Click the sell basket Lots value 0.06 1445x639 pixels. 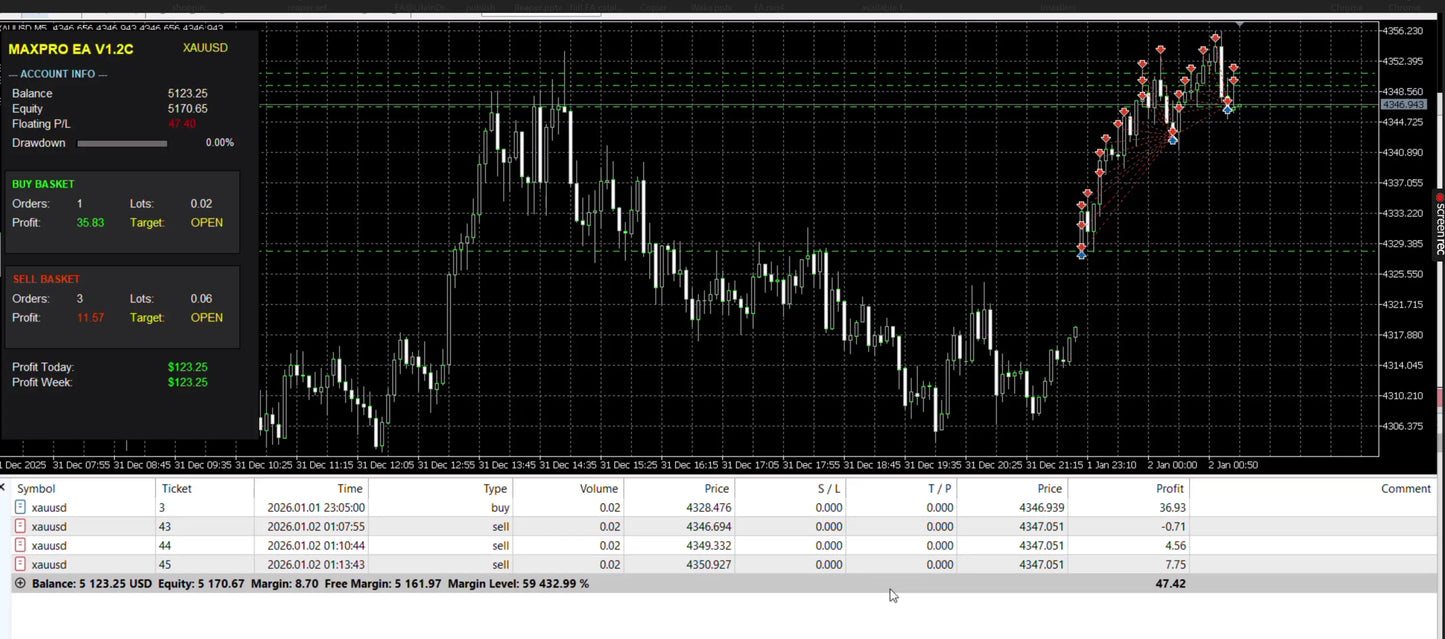click(201, 299)
